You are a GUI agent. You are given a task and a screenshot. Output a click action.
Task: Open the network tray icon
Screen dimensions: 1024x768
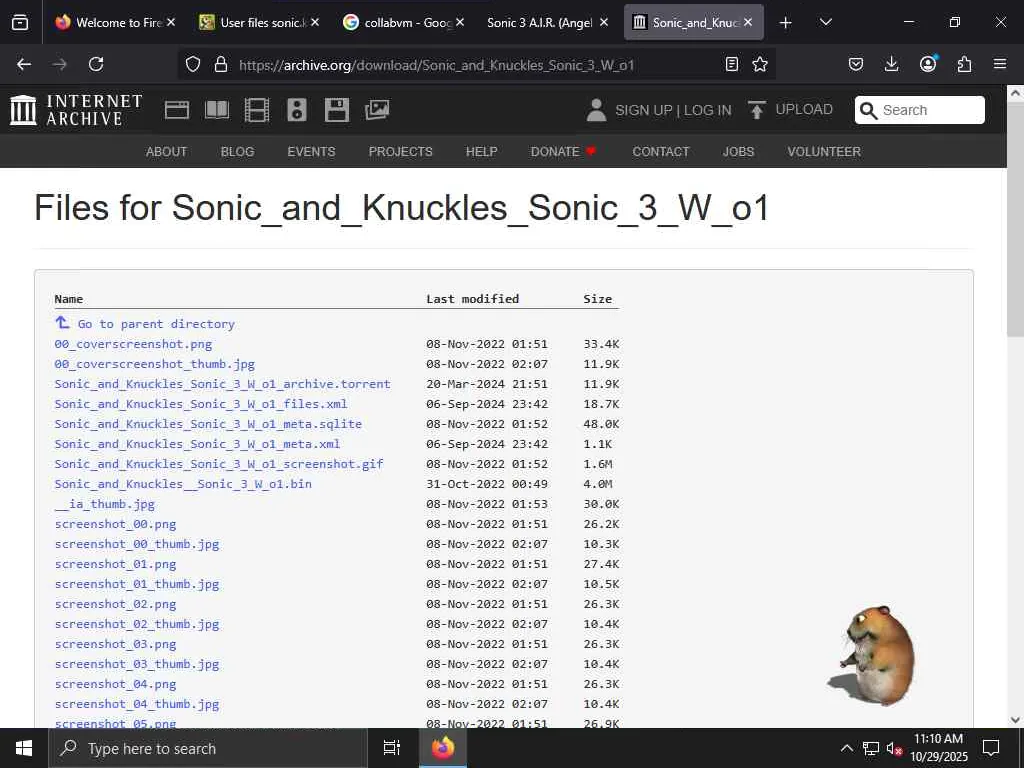(871, 748)
